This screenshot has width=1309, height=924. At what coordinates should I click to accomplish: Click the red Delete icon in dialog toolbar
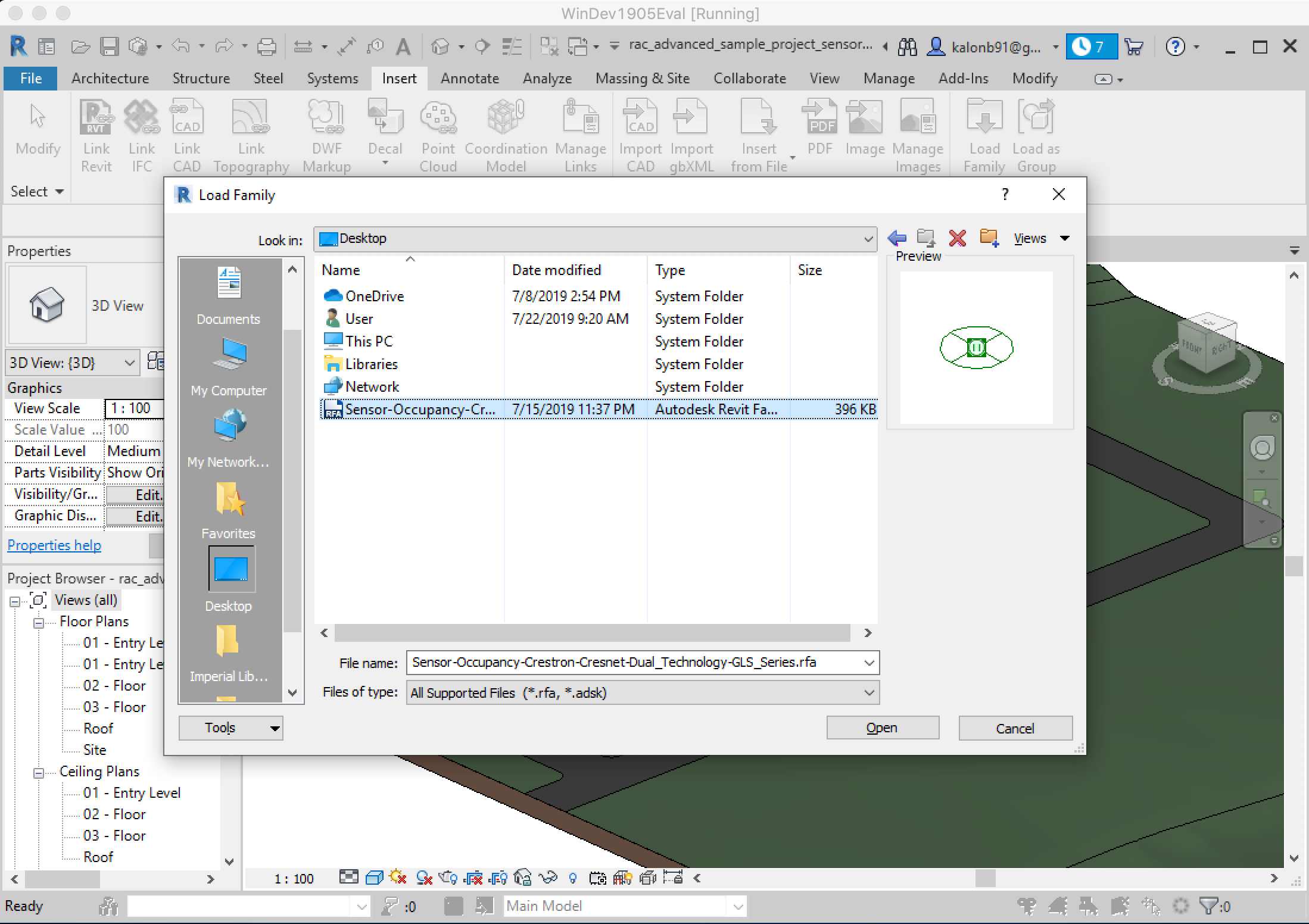click(x=957, y=238)
